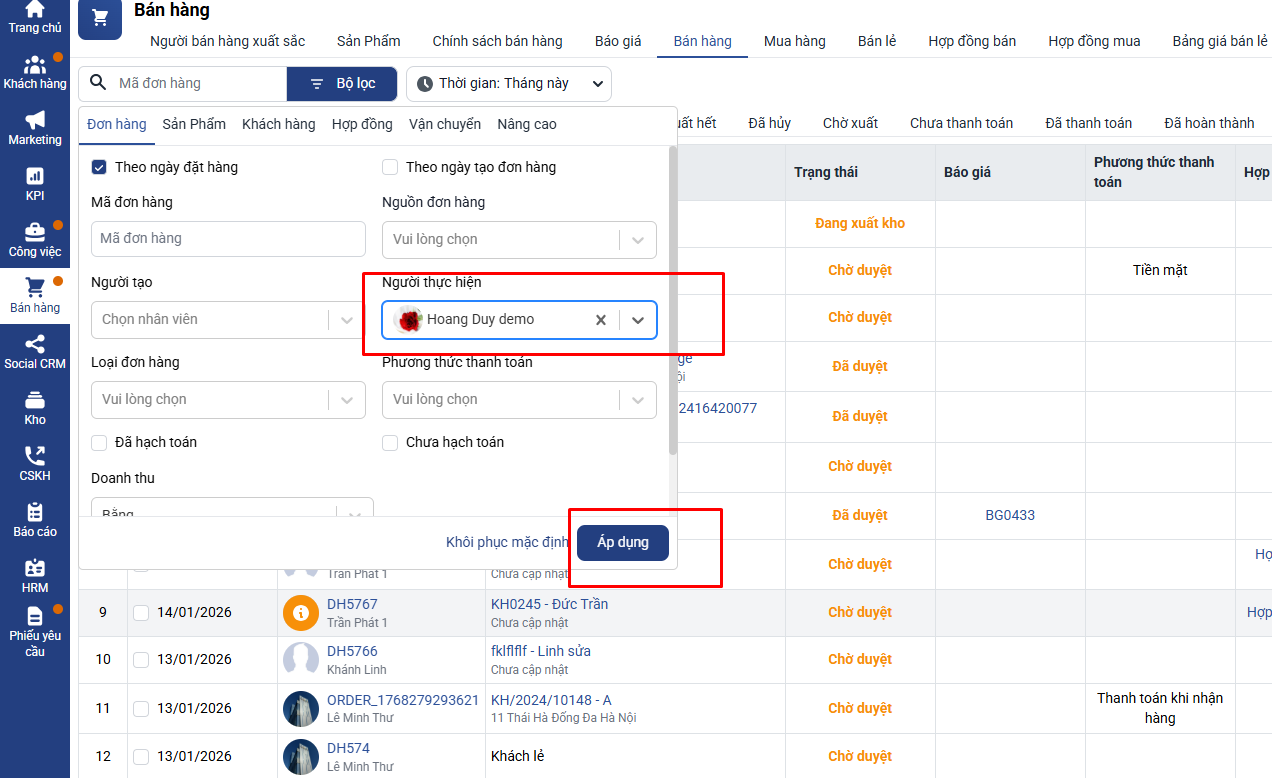Uncheck Theo ngày đặt hàng checkbox
1272x778 pixels.
(x=99, y=167)
